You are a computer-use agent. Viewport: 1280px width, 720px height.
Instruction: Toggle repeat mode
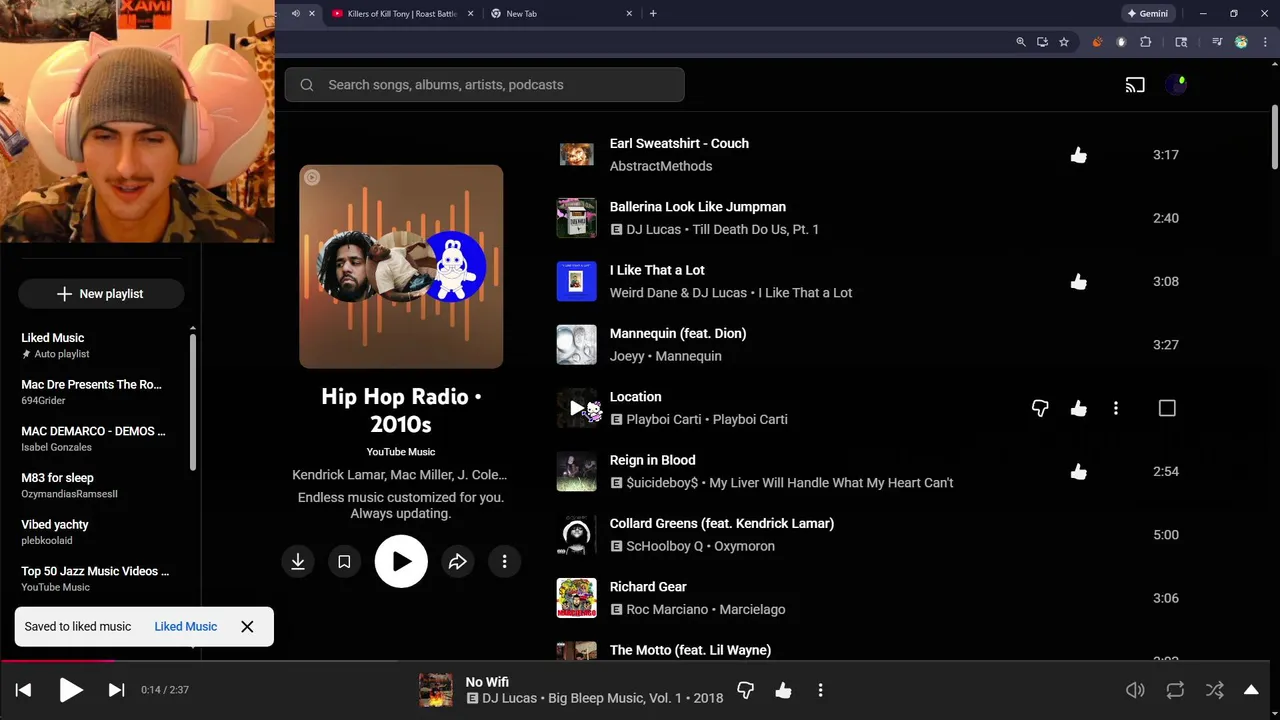pos(1175,690)
